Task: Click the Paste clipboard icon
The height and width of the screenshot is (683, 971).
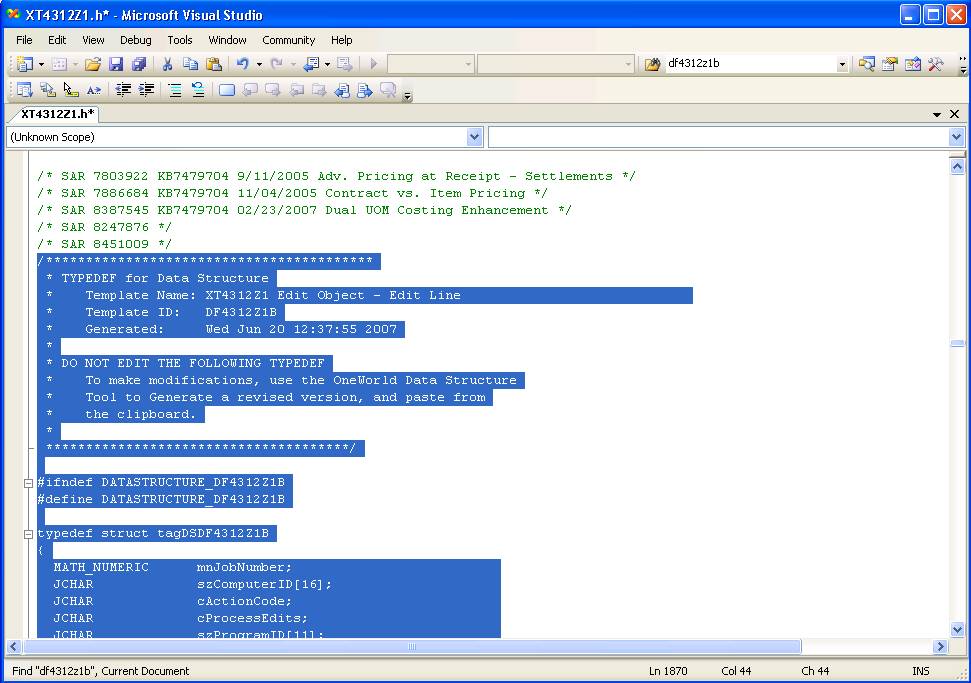Action: [x=214, y=64]
